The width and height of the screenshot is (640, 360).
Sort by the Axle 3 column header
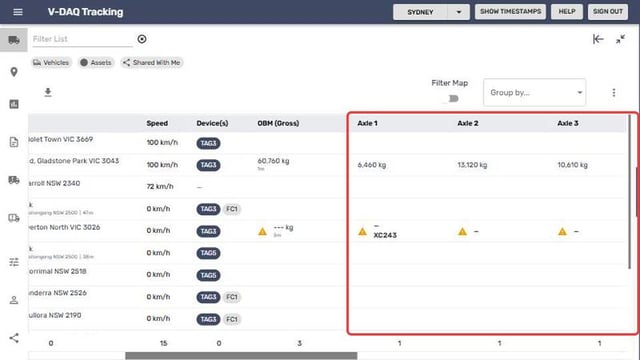pyautogui.click(x=568, y=123)
